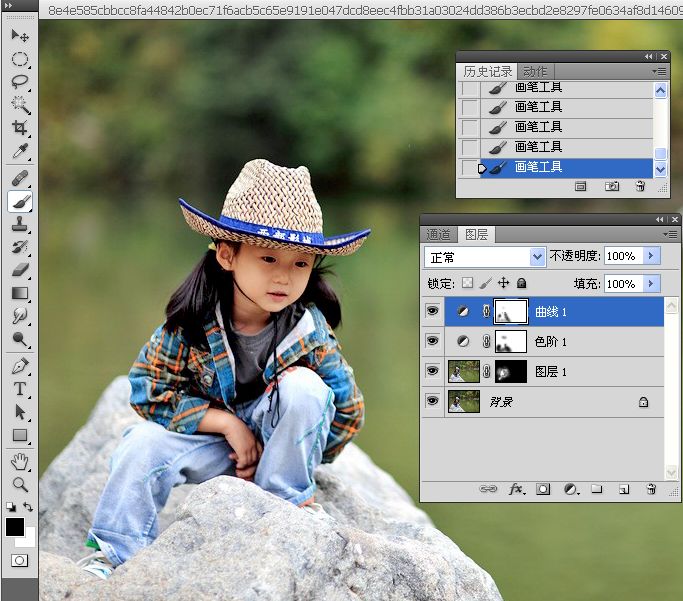Select the 图层 1 layer mask thumbnail

coord(511,371)
